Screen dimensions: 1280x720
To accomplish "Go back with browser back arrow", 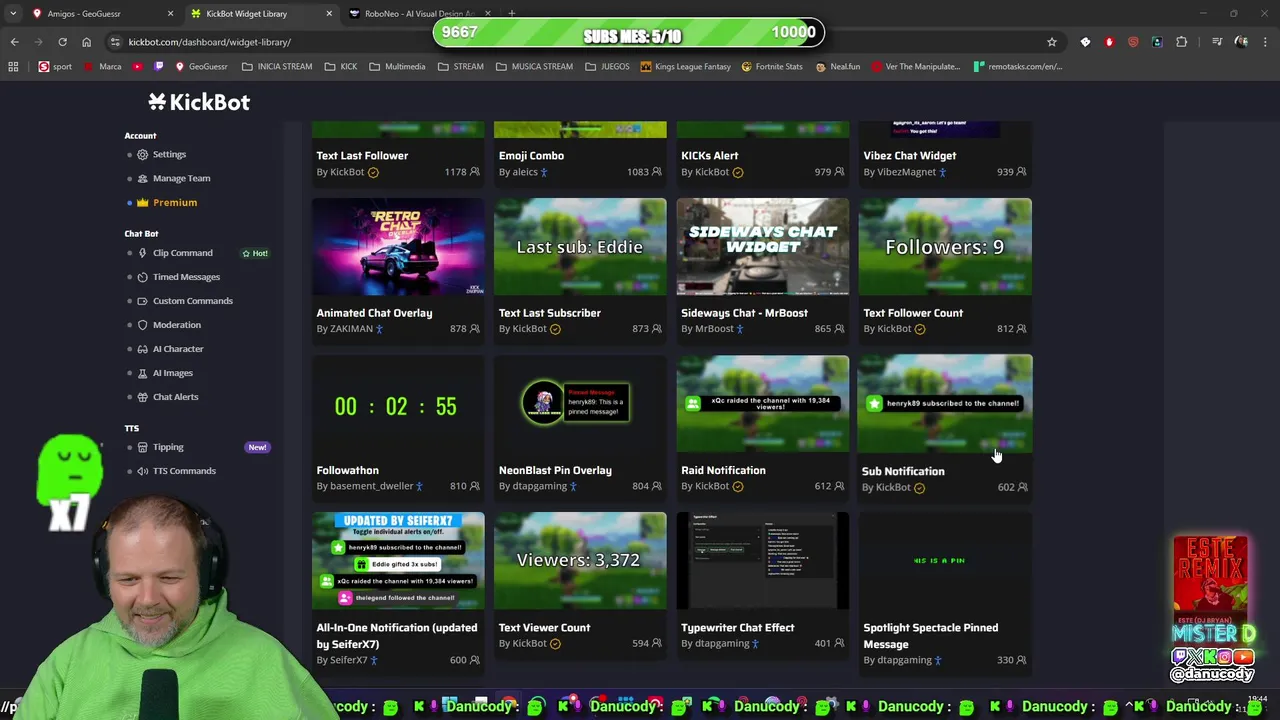I will click(x=14, y=42).
